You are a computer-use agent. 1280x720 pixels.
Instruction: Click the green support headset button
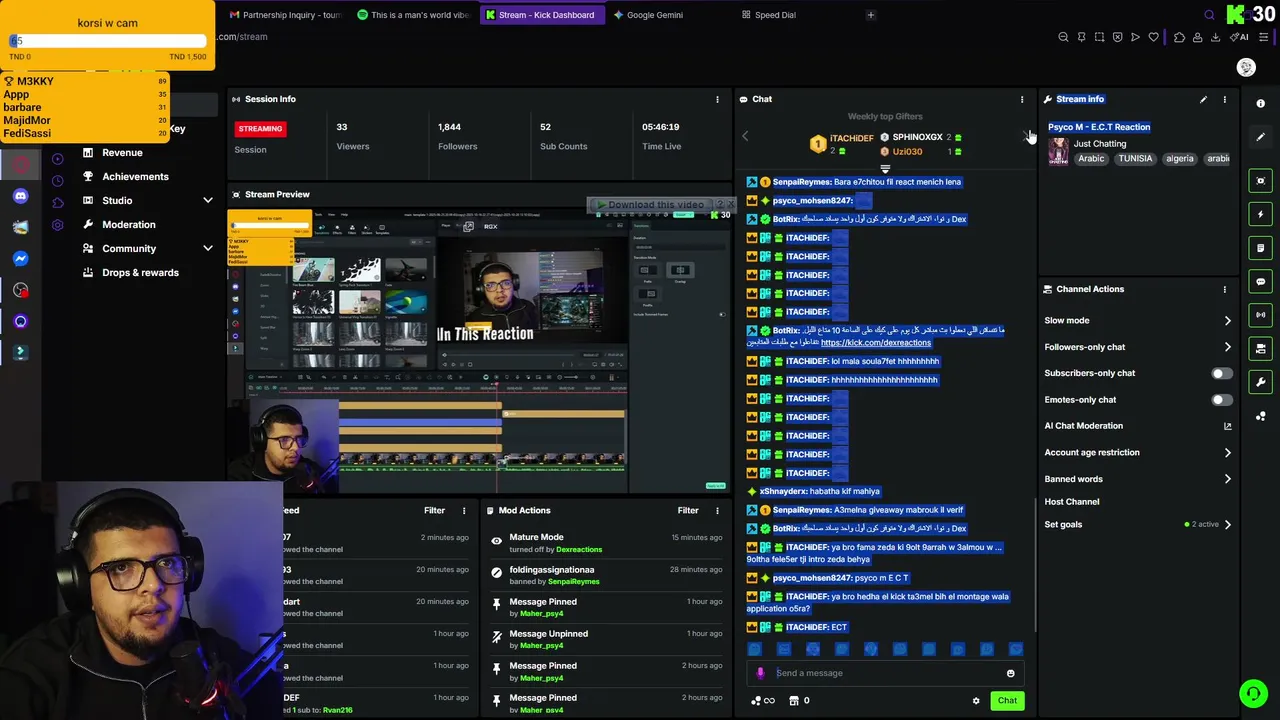point(1253,693)
